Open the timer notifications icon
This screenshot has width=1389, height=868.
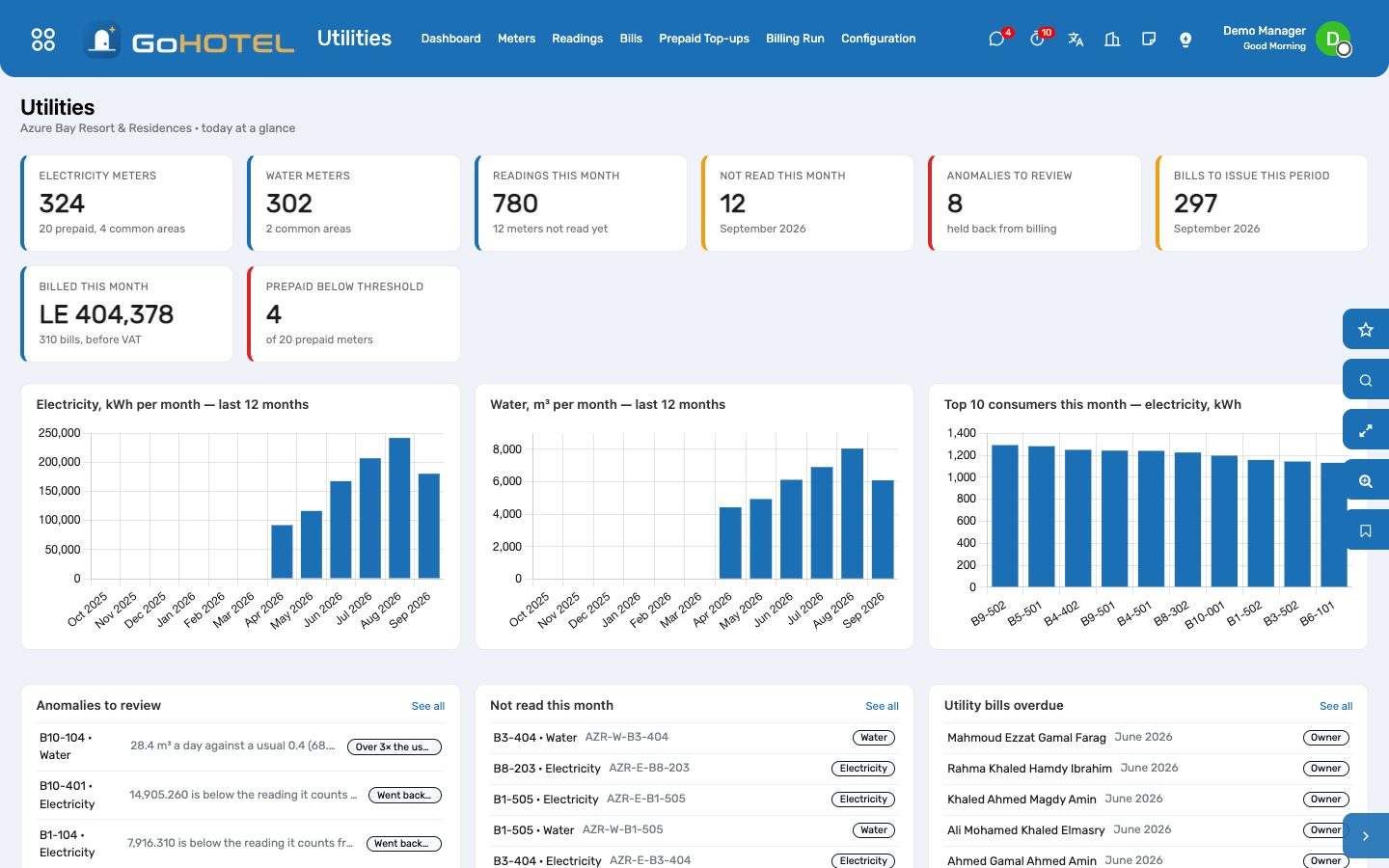coord(1037,39)
